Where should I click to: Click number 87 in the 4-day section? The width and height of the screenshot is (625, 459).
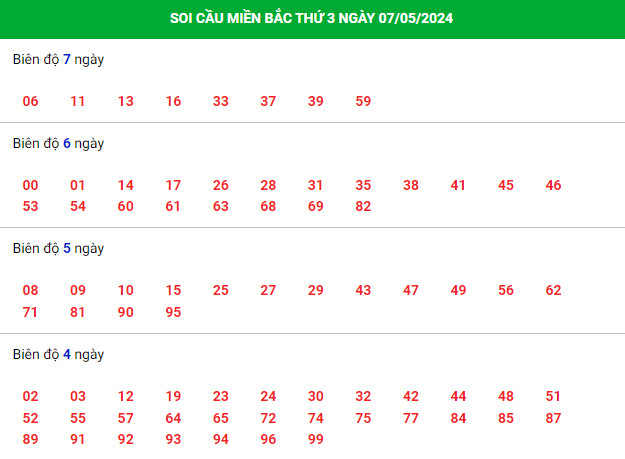(x=553, y=418)
